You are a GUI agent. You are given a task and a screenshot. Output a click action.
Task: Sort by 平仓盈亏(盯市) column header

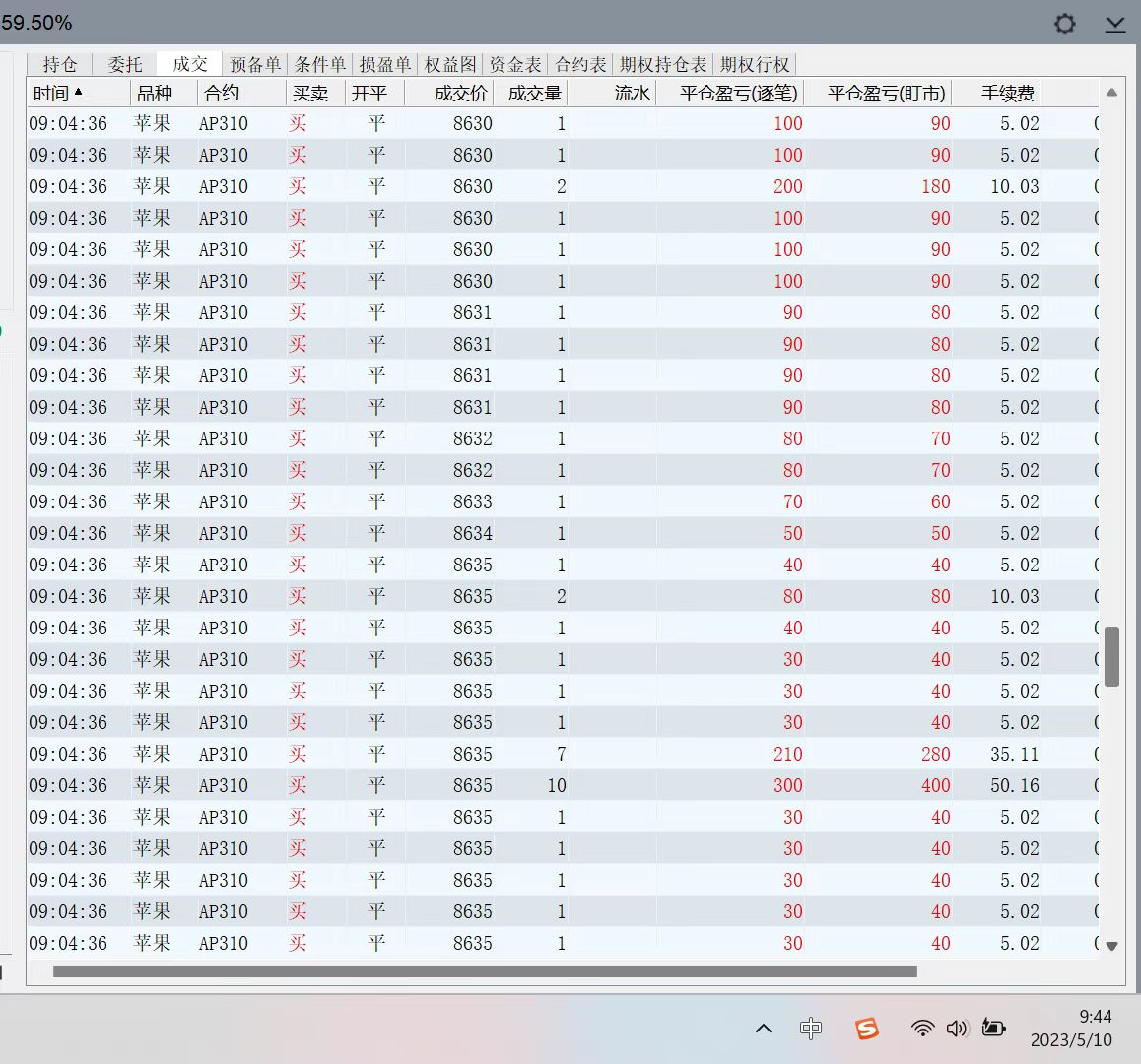878,94
